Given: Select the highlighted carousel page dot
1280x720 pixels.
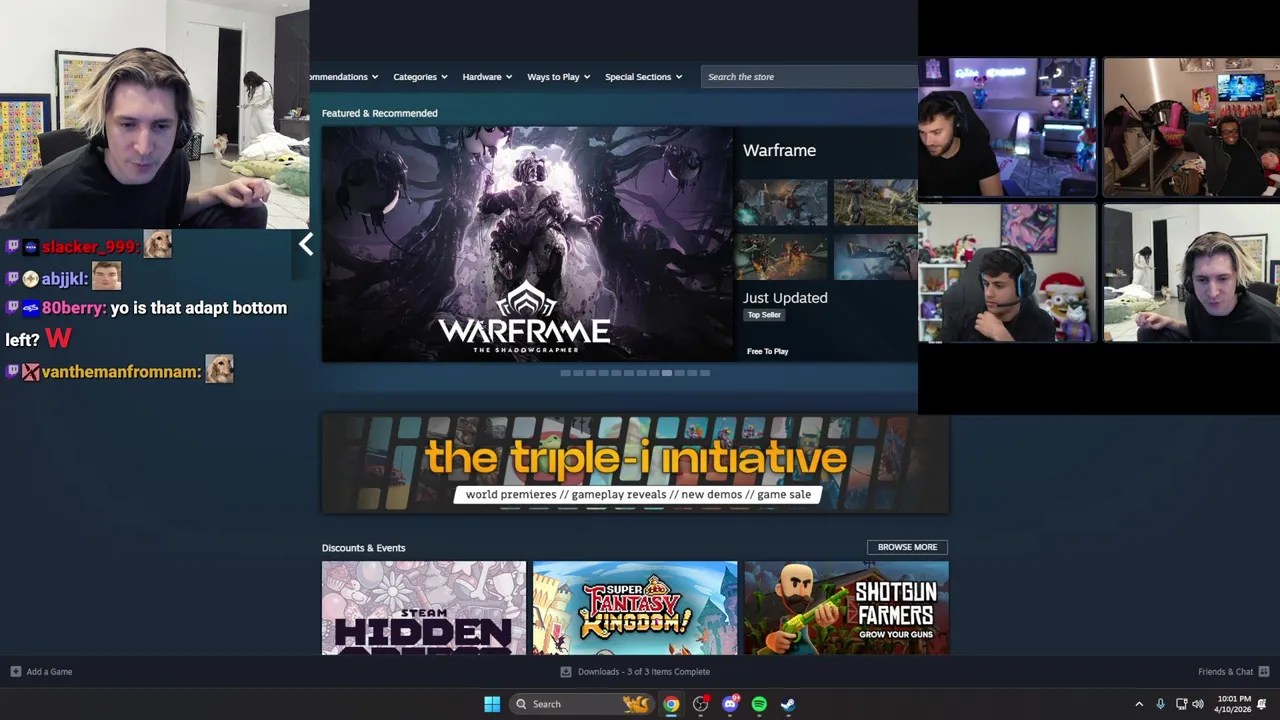Looking at the screenshot, I should click(x=667, y=373).
